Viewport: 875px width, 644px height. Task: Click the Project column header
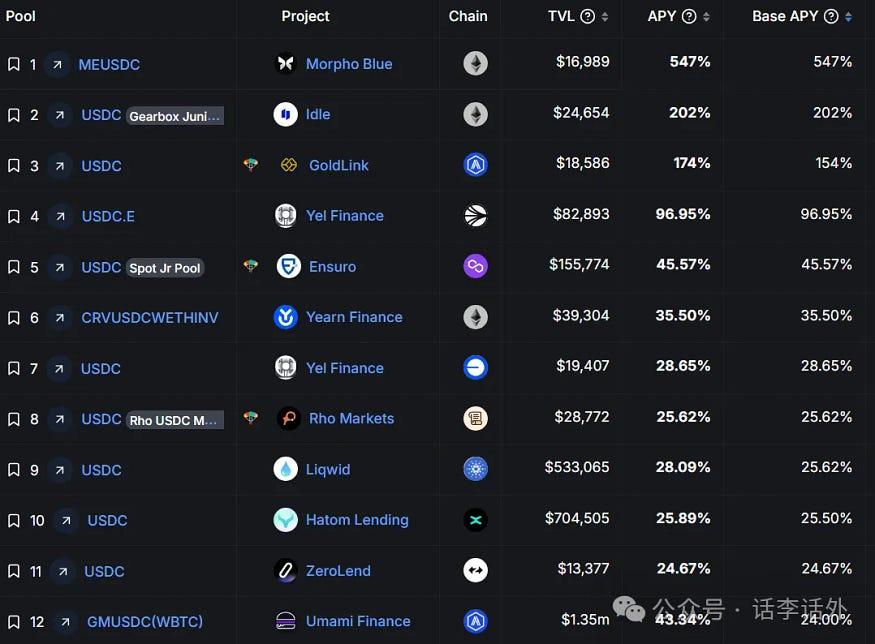point(305,16)
